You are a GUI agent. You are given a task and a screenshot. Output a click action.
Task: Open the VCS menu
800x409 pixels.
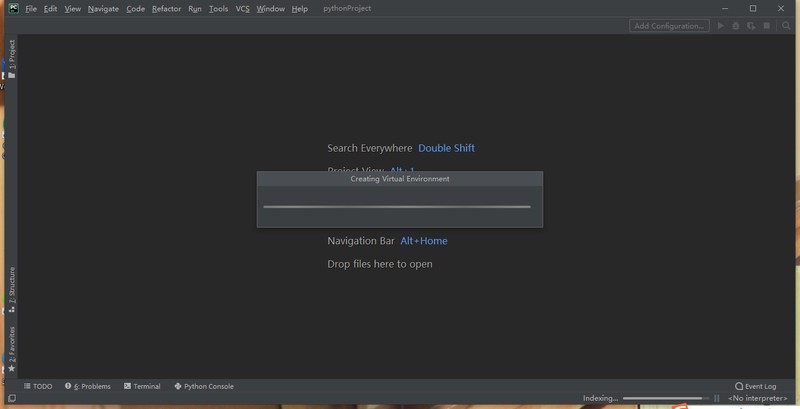click(243, 9)
